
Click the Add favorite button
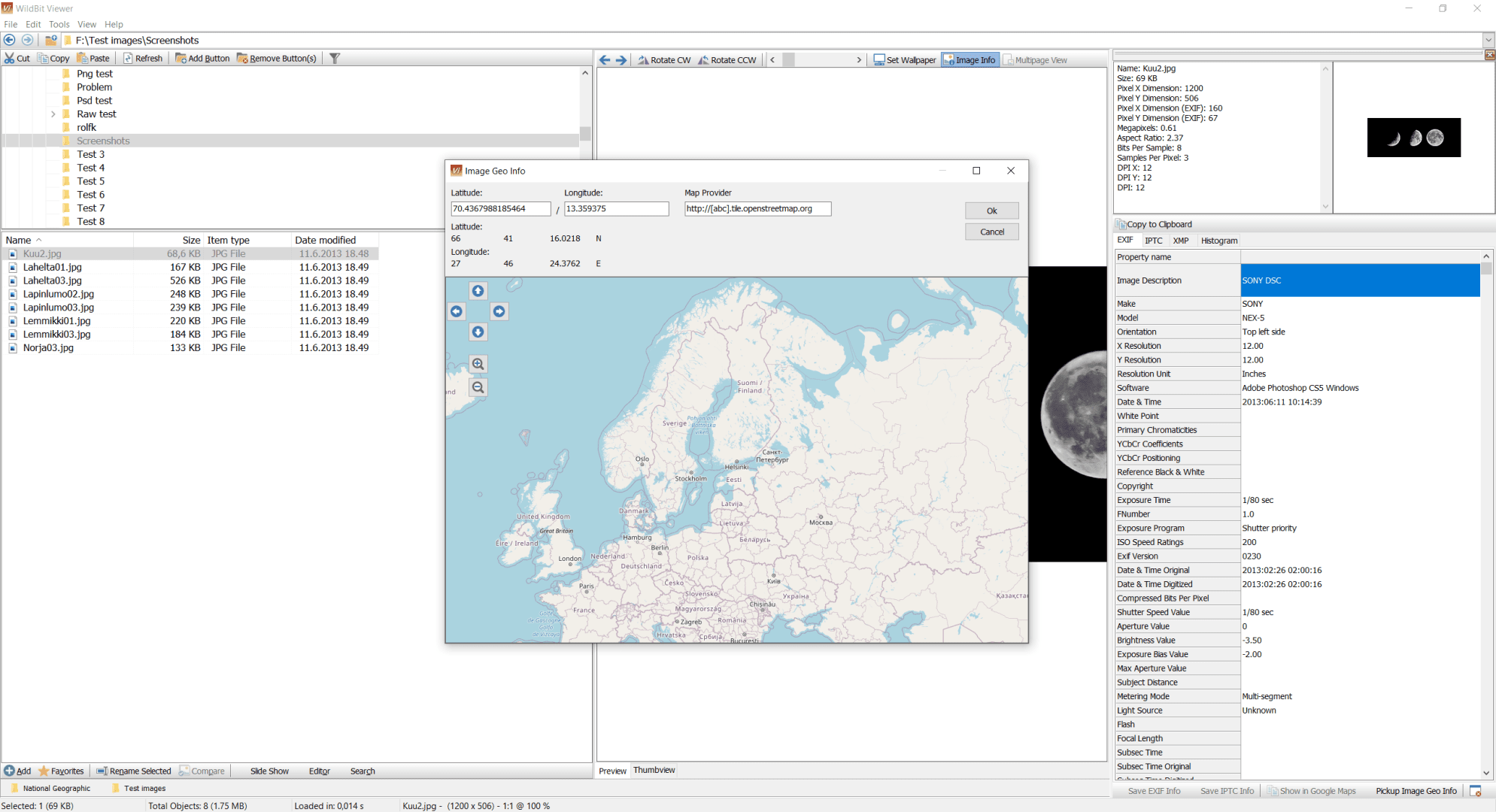pyautogui.click(x=17, y=771)
